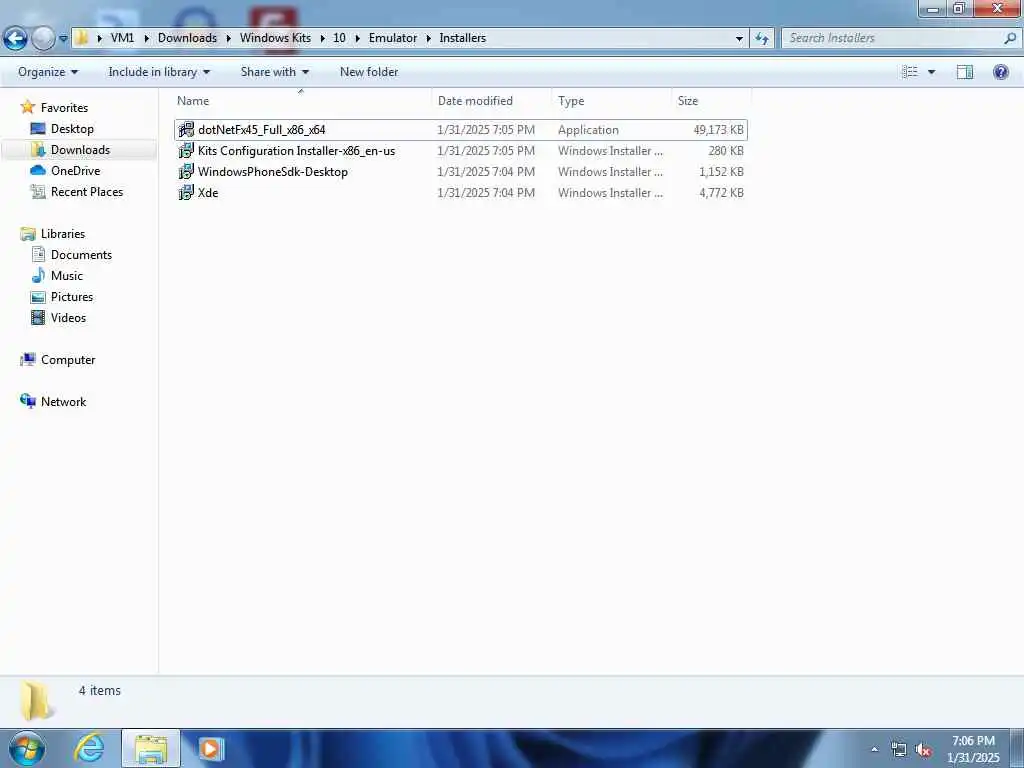
Task: Select the Xde installer icon
Action: pos(186,192)
